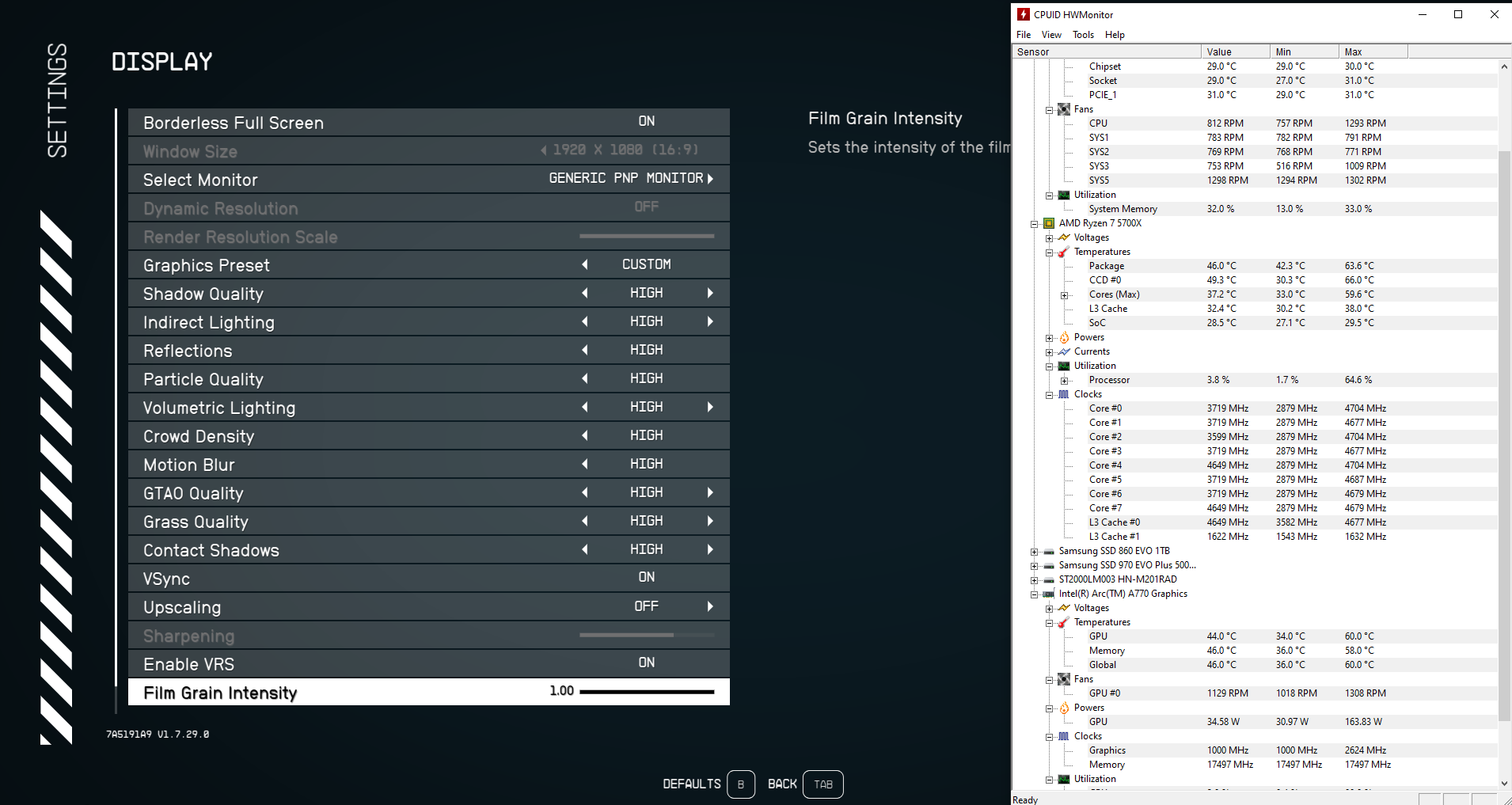This screenshot has width=1512, height=805.
Task: Toggle the Enable VRS setting
Action: pyautogui.click(x=646, y=663)
